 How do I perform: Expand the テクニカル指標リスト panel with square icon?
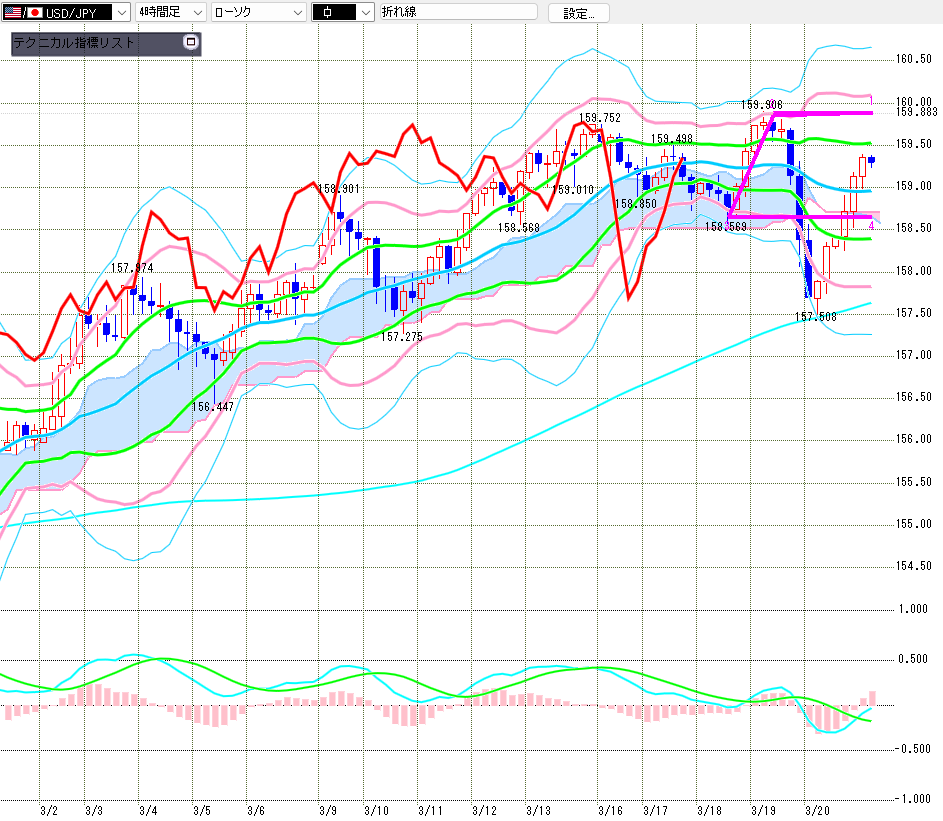[191, 43]
